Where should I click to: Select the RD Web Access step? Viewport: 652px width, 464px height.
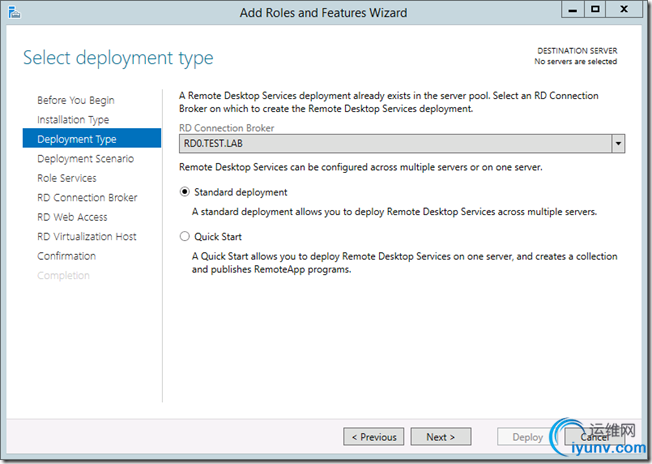click(x=72, y=217)
